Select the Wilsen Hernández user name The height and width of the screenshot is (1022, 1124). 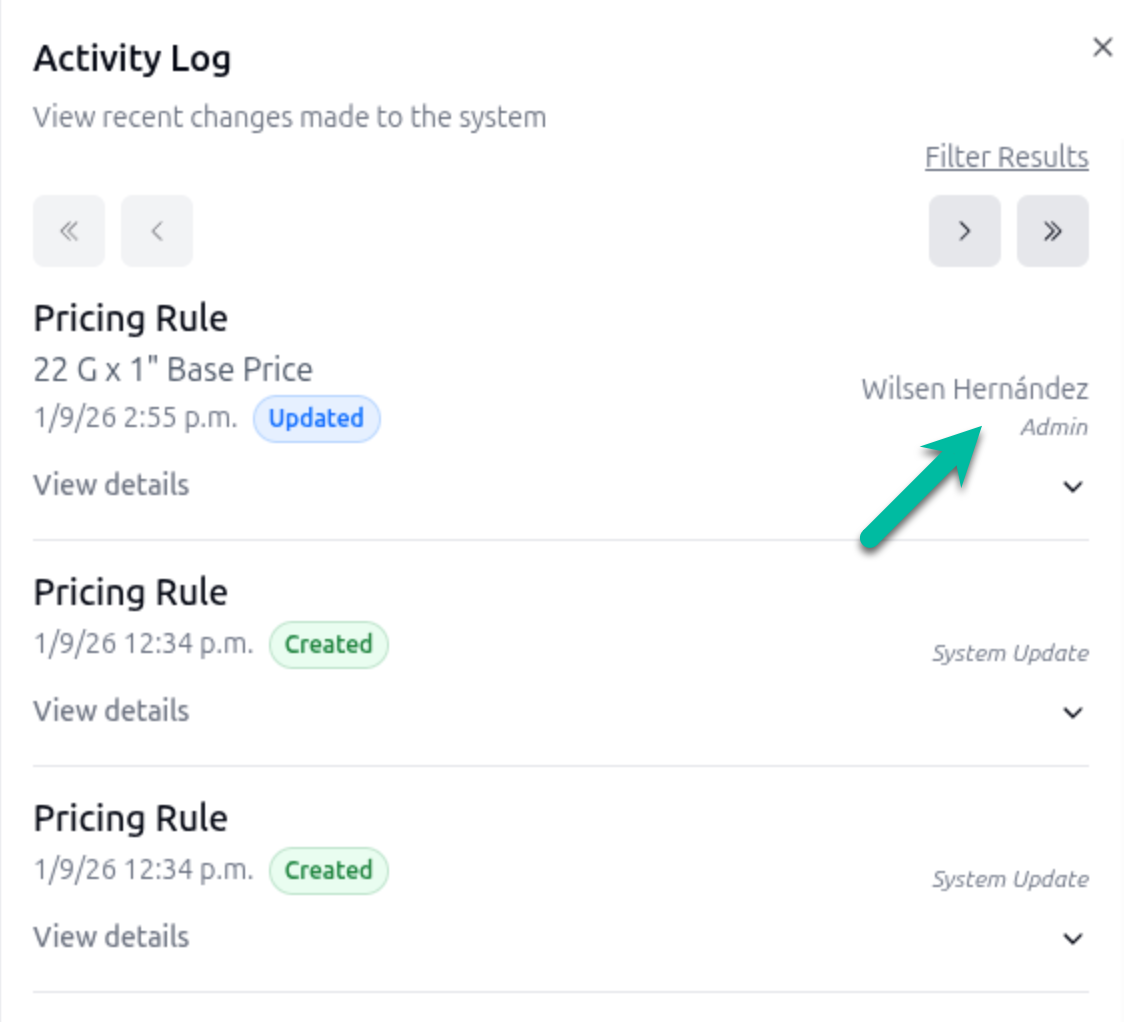point(974,389)
